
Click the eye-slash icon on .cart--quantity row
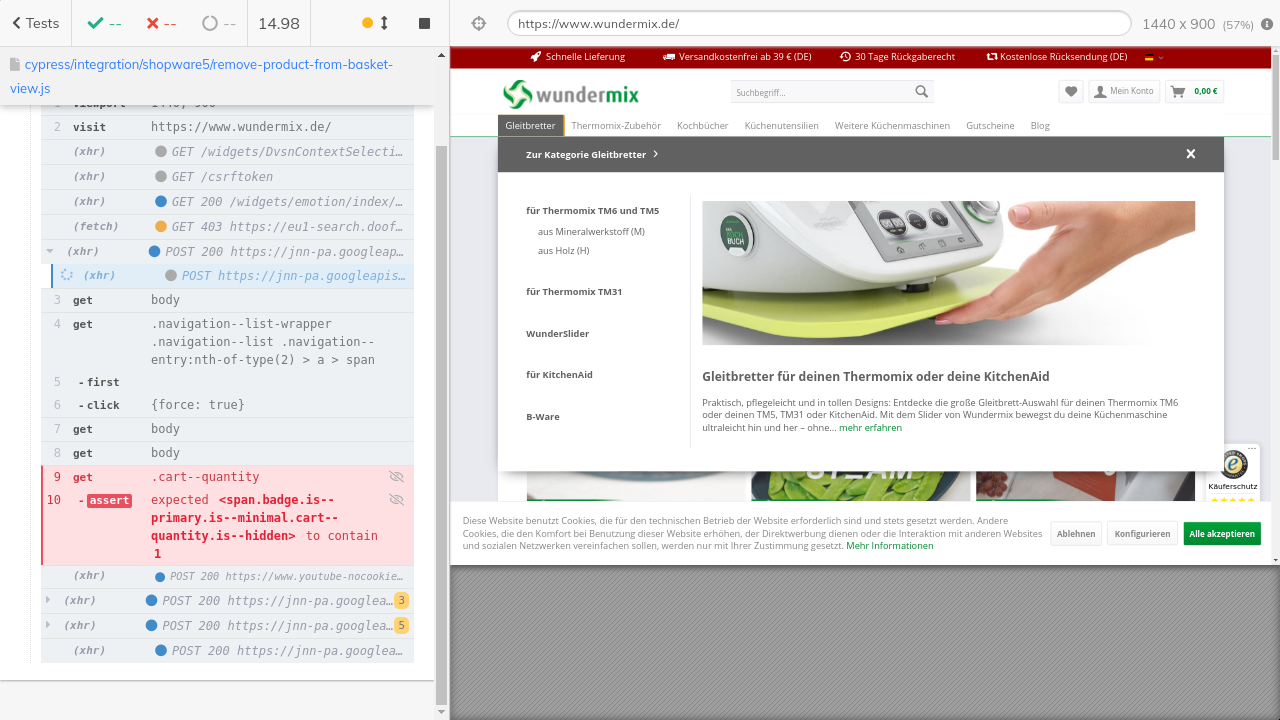[x=396, y=477]
